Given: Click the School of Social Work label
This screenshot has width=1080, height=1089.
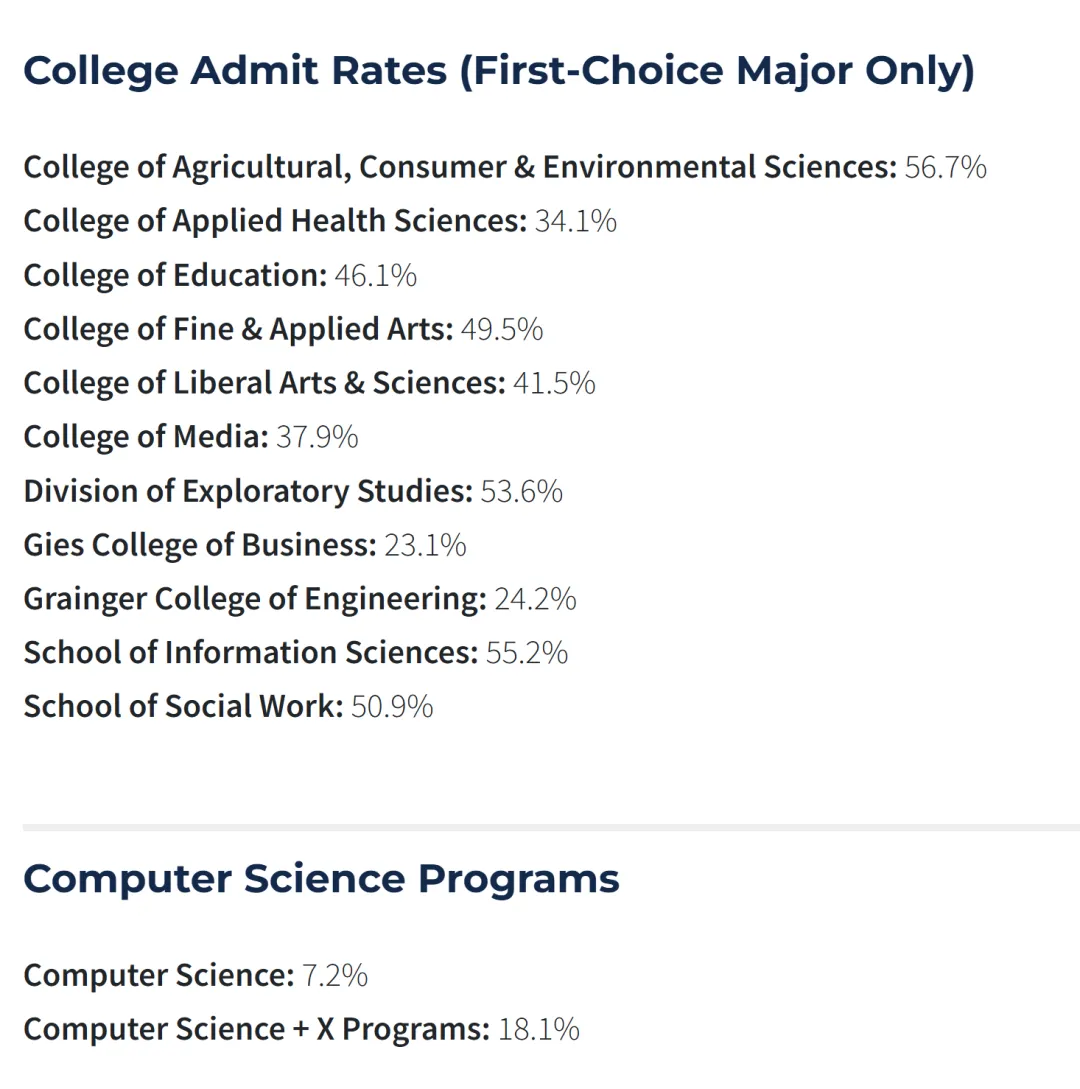Looking at the screenshot, I should (183, 707).
